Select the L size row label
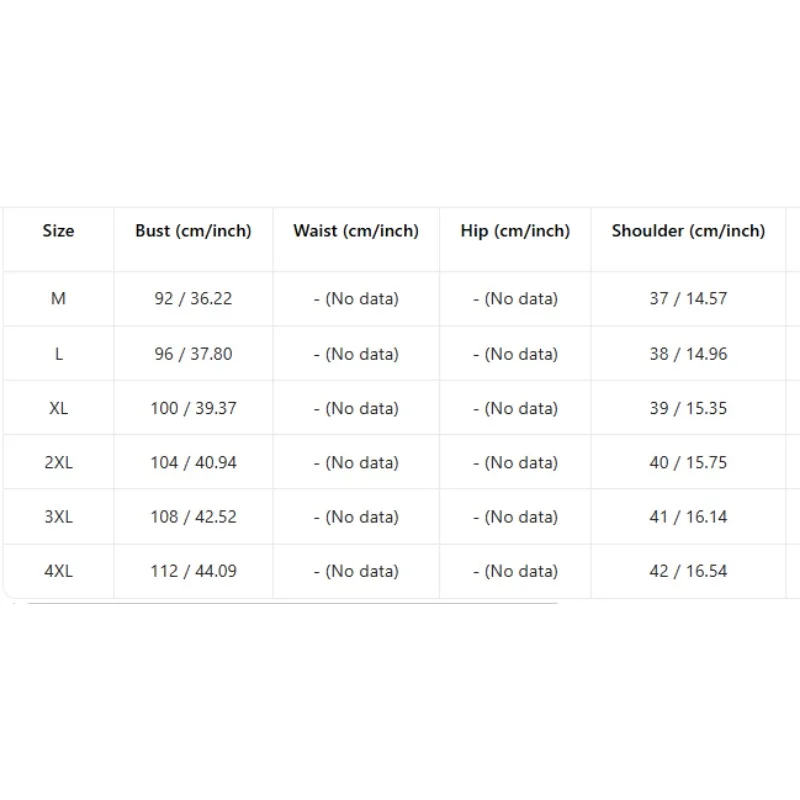800x800 pixels. (59, 354)
